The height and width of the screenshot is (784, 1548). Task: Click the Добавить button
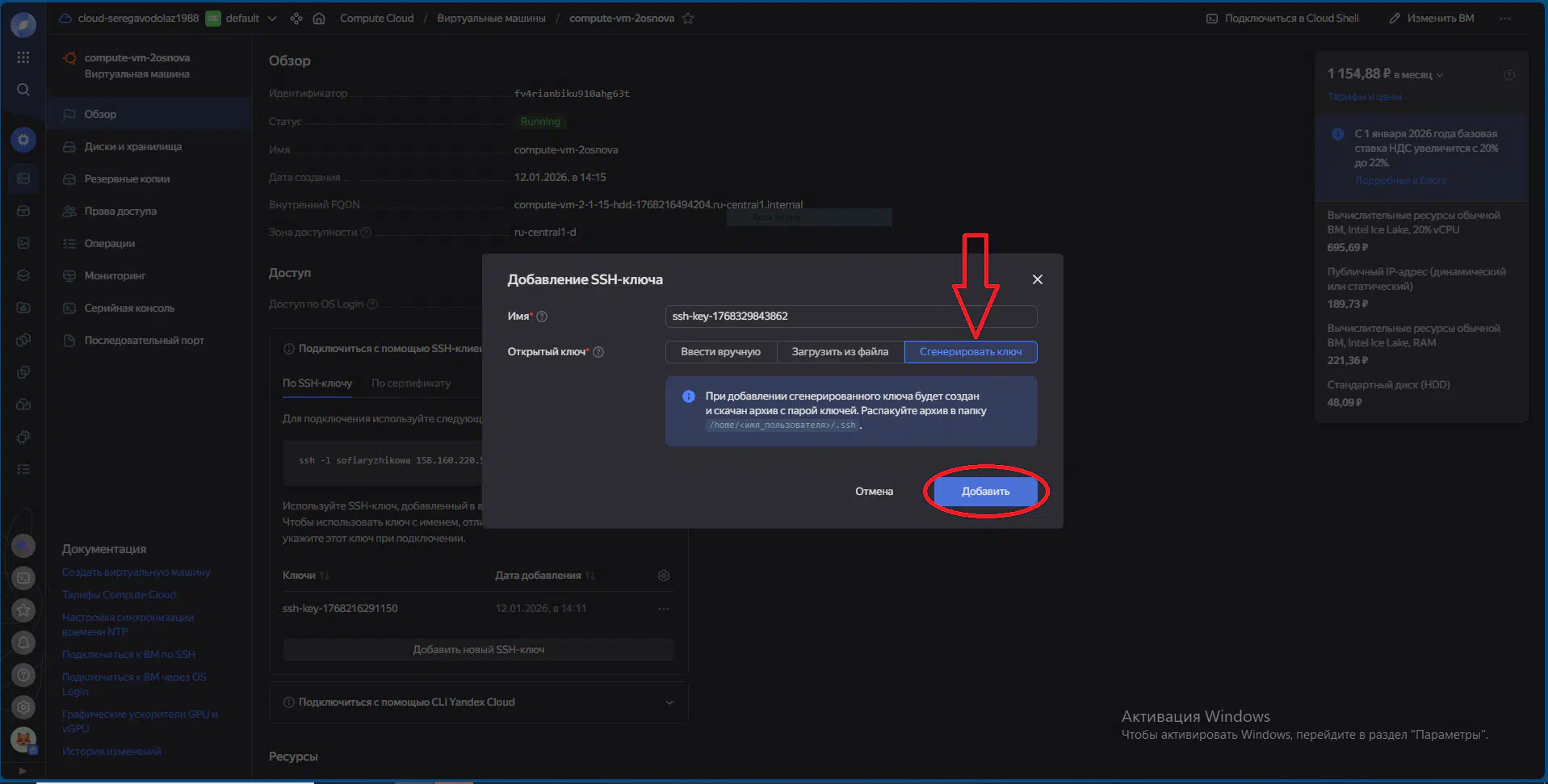tap(985, 492)
